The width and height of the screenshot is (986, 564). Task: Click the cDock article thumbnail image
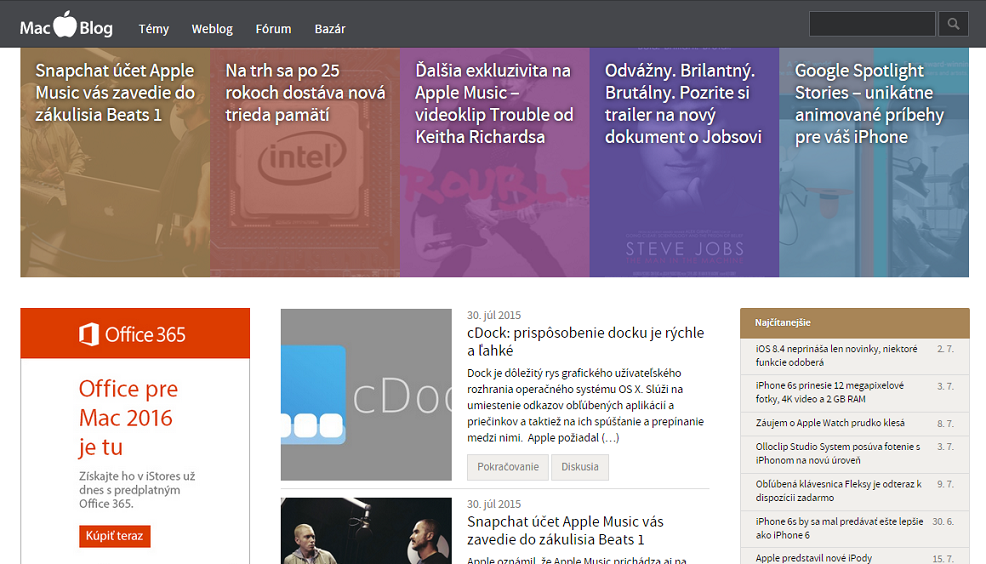[x=366, y=394]
